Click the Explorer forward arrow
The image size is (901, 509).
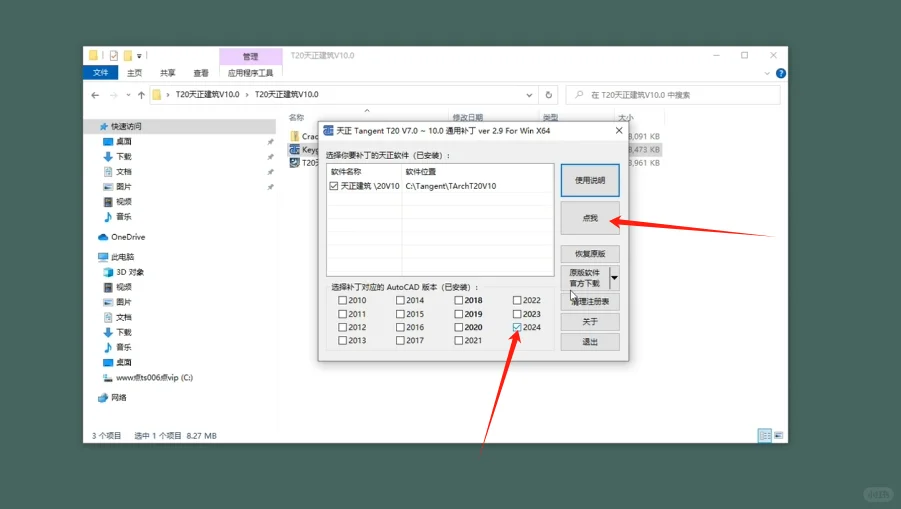[x=114, y=95]
